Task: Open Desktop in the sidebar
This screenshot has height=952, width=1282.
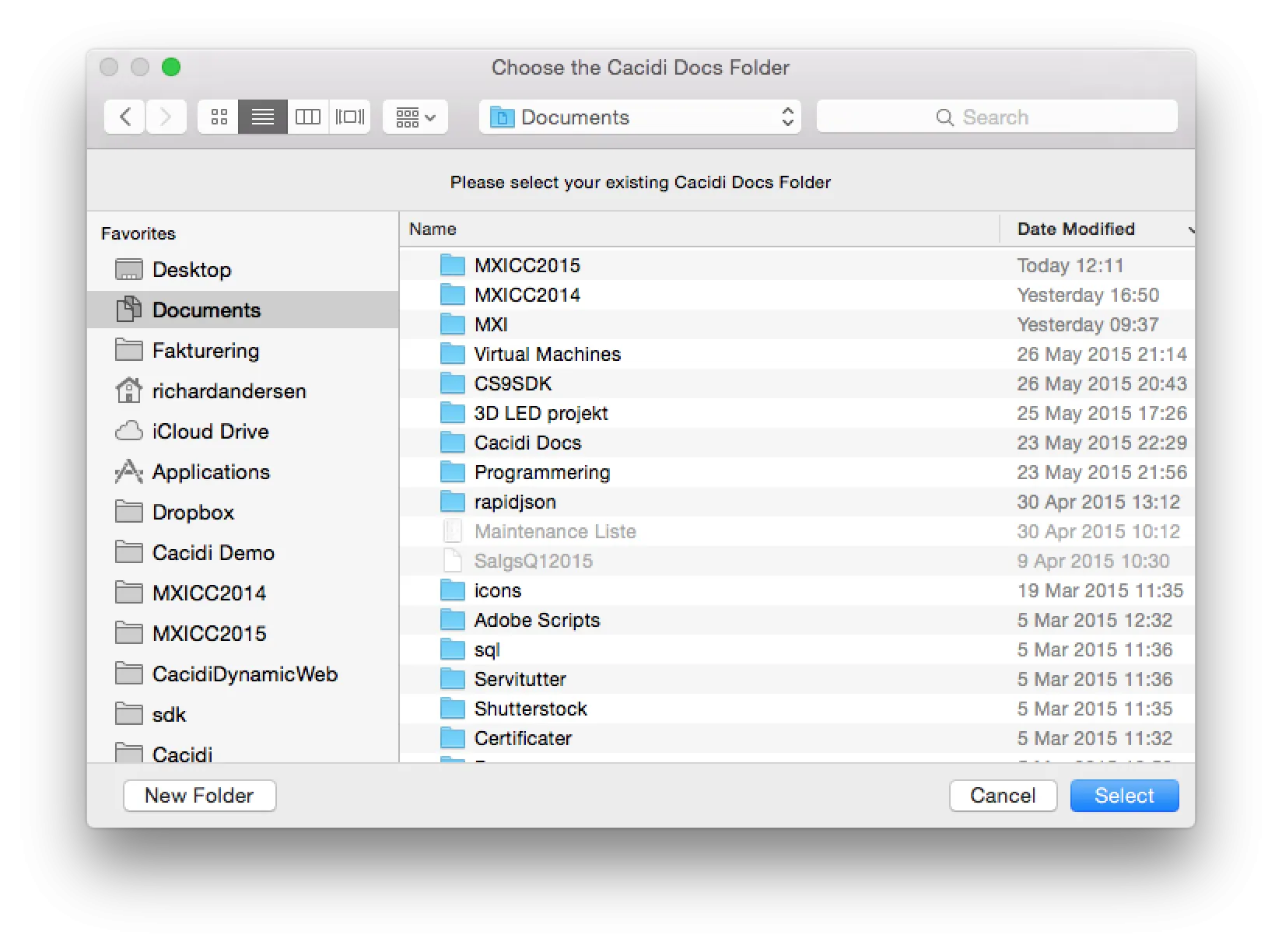Action: 191,270
